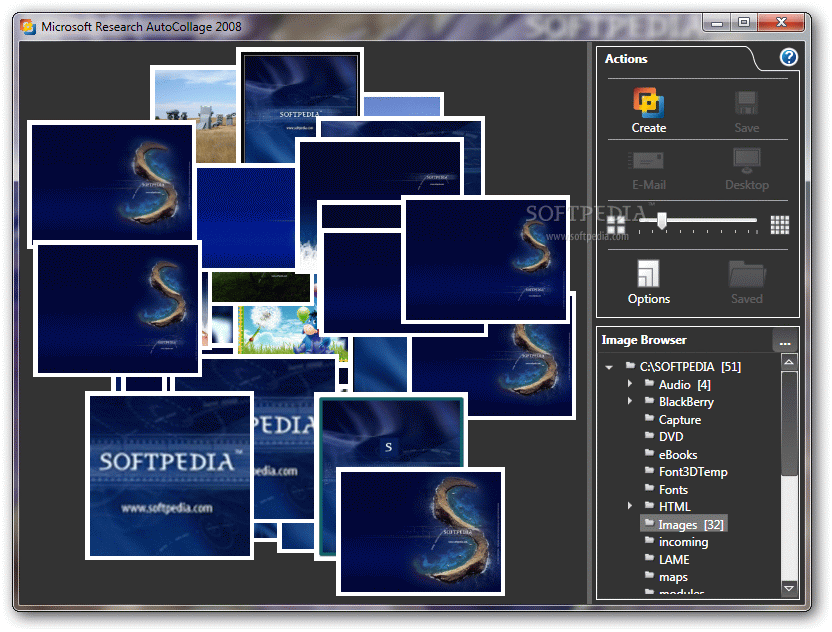Screen dimensions: 832x632
Task: Click the teal-bordered thumbnail with S badge
Action: click(x=392, y=433)
